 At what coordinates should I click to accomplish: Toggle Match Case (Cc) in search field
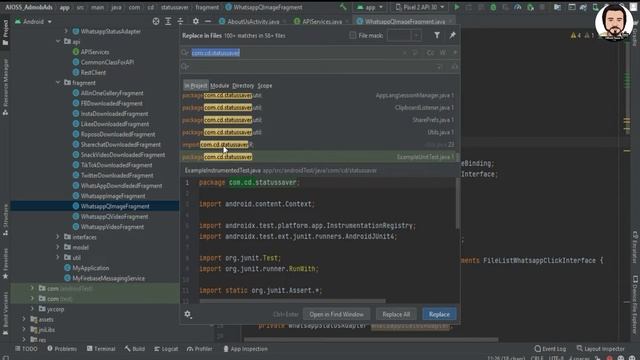[430, 53]
